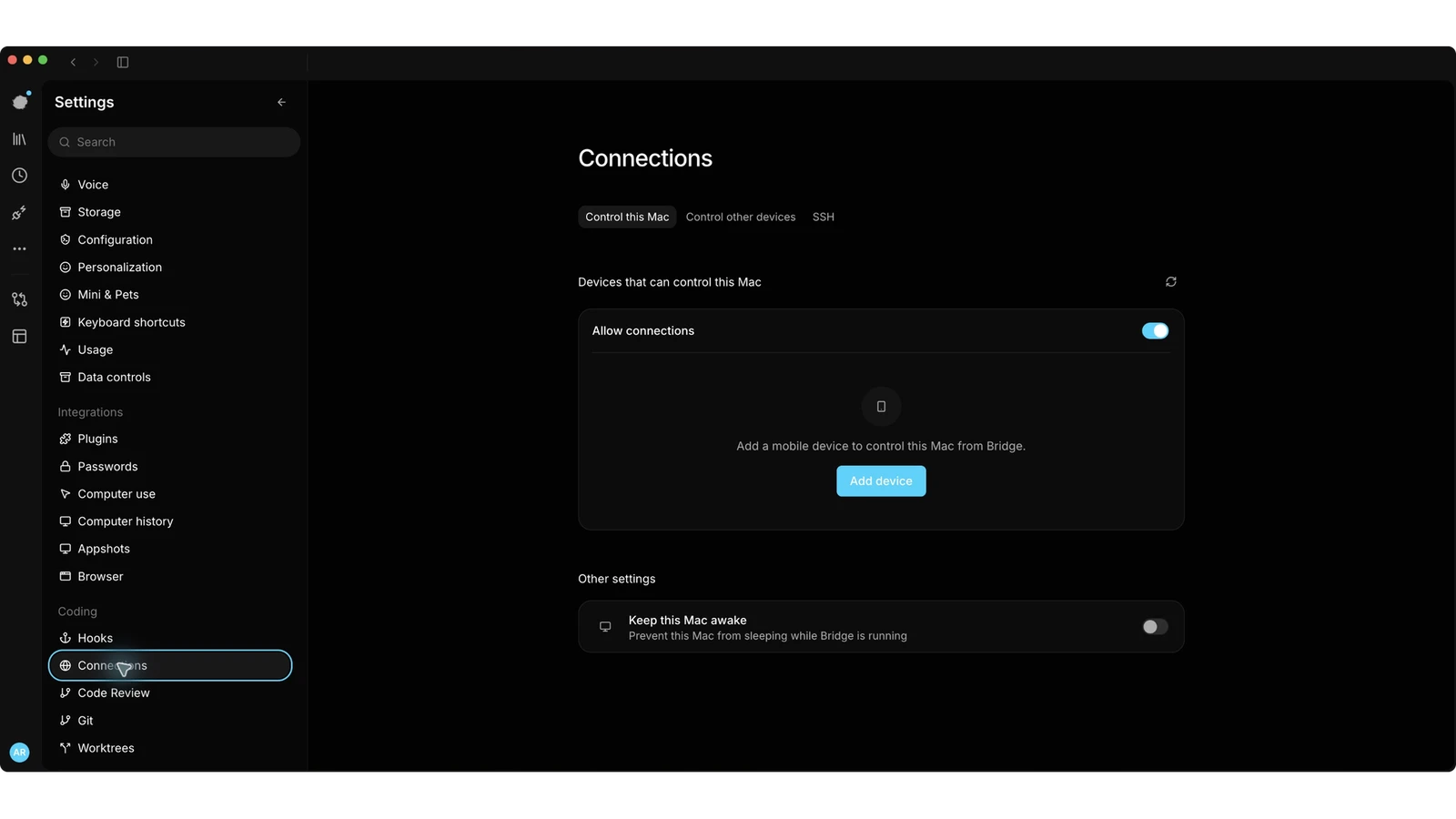Open the three-dots more icon in left rail
Viewport: 1456px width, 819px height.
pyautogui.click(x=19, y=248)
